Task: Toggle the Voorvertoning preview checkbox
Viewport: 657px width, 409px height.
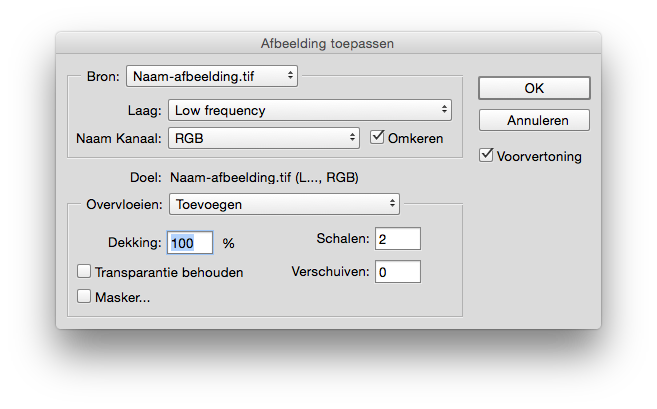Action: 486,155
